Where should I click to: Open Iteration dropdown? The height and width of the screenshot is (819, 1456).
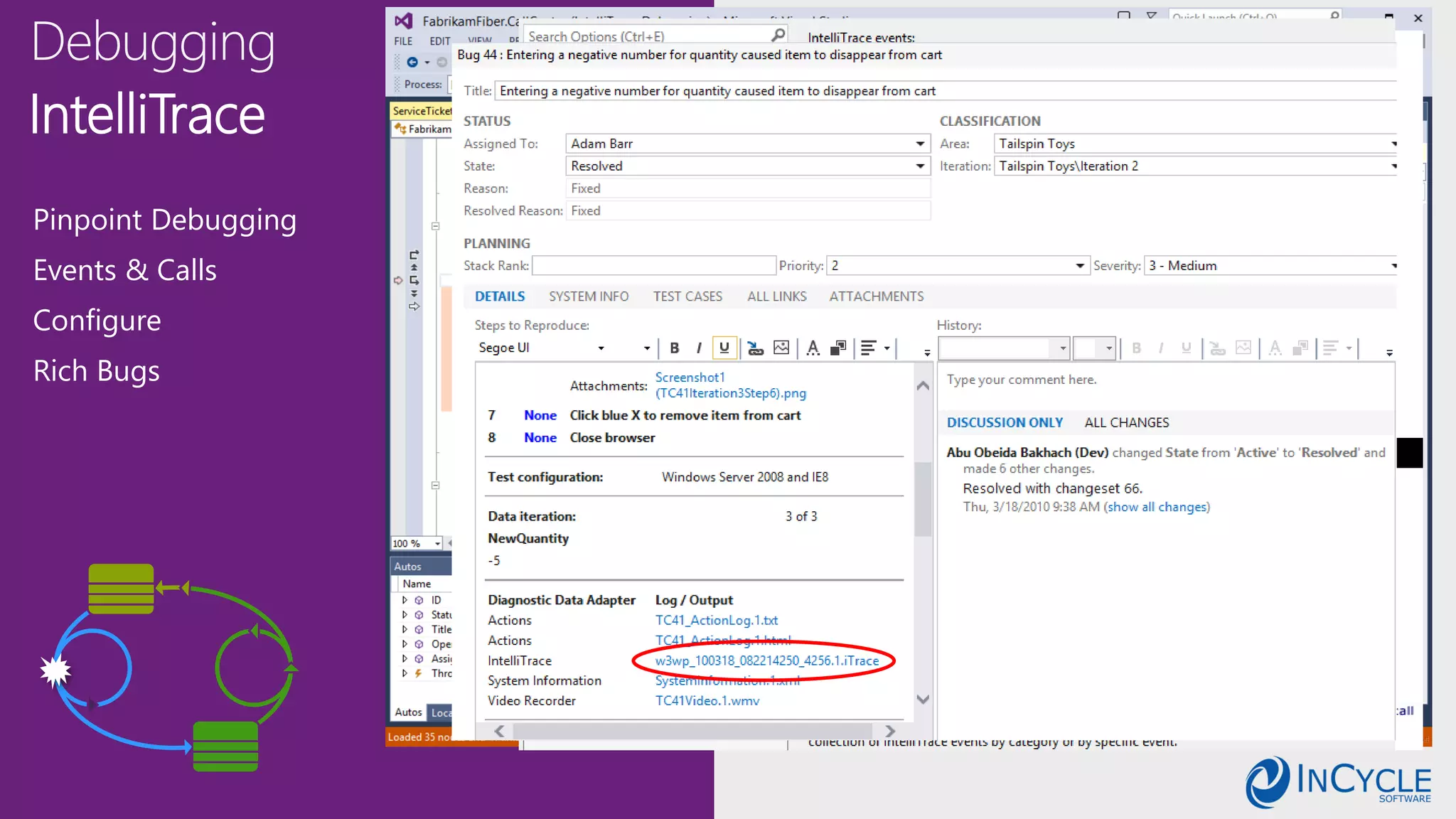(x=1393, y=166)
